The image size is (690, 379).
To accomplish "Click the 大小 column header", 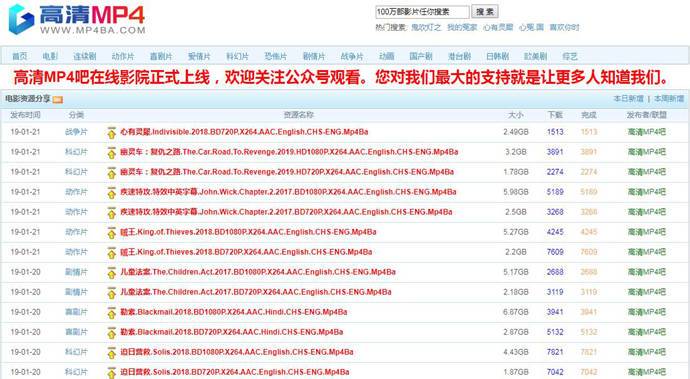I will coord(516,115).
